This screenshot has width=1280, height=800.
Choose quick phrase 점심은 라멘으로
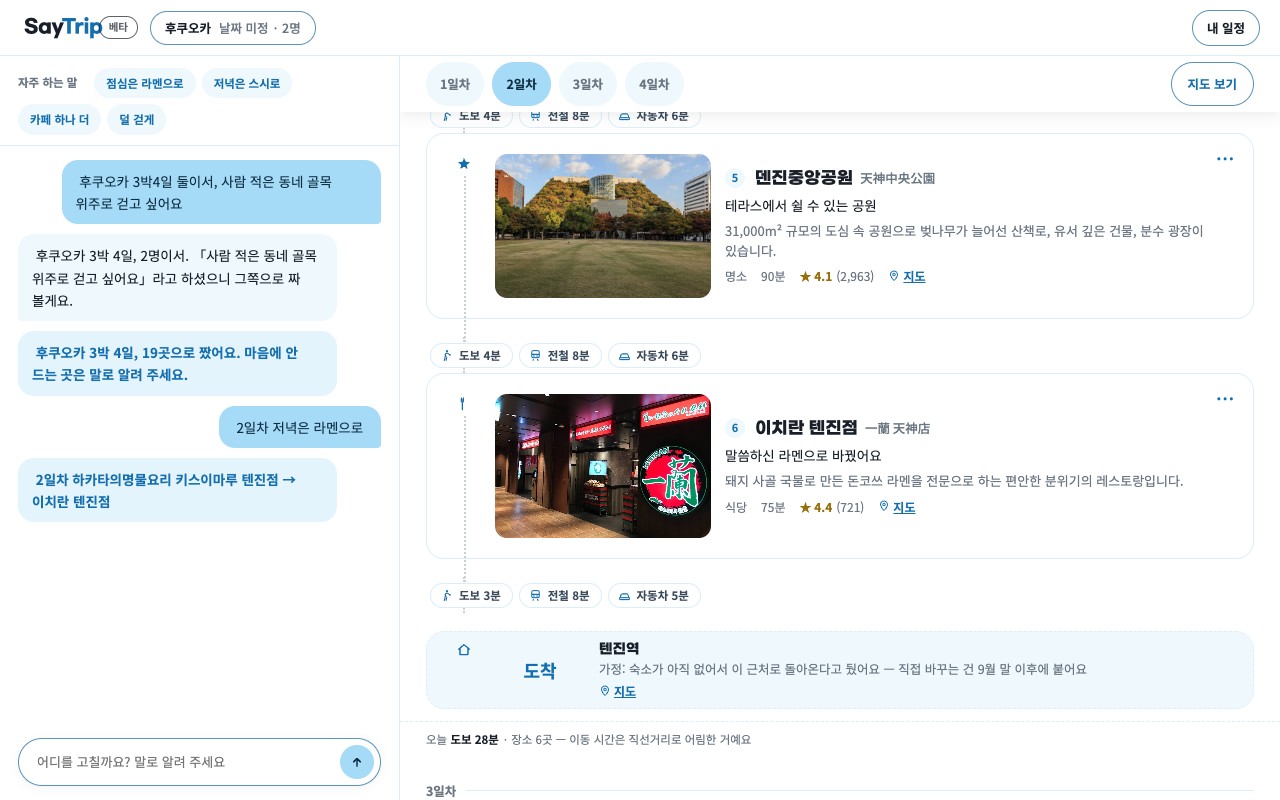click(x=145, y=83)
